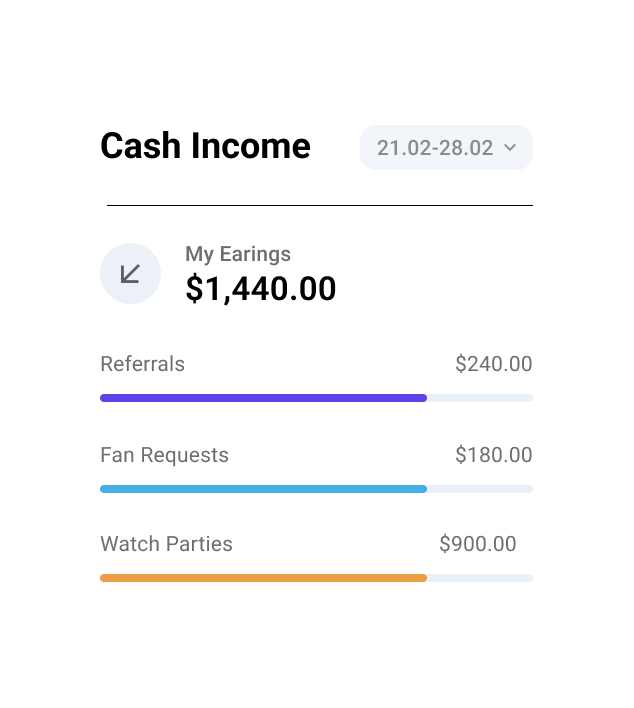The width and height of the screenshot is (634, 708).
Task: Click the divider line under Cash Income
Action: [320, 205]
